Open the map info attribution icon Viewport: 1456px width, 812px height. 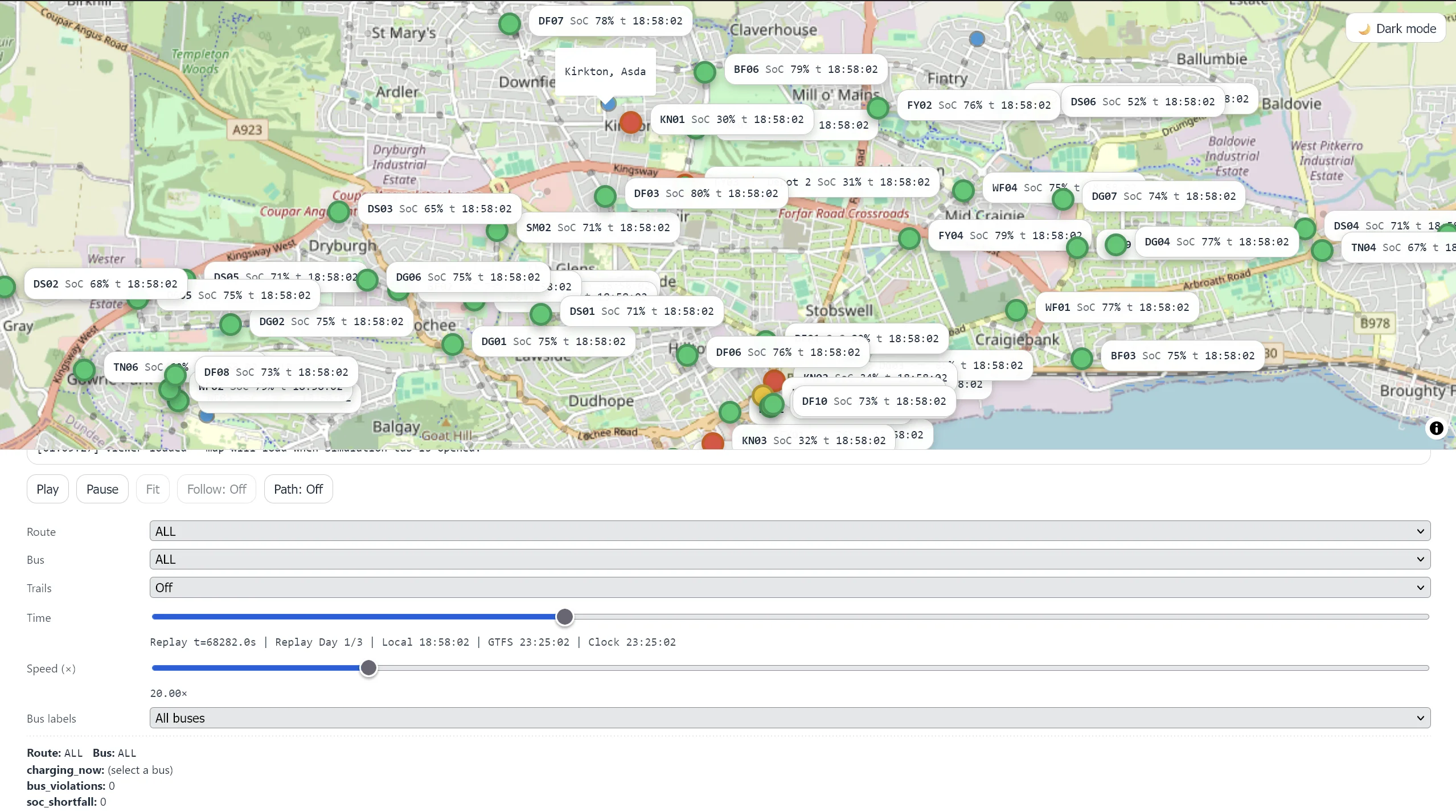1436,428
